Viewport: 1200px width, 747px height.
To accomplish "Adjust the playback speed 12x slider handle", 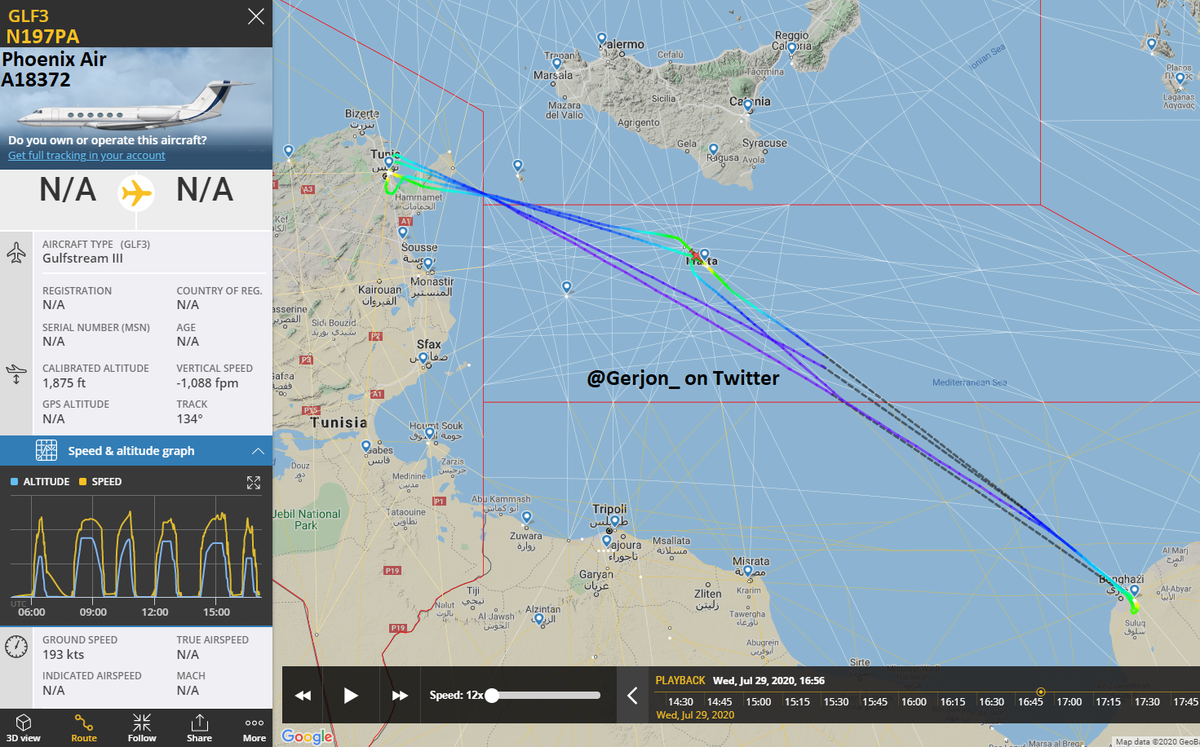I will pyautogui.click(x=492, y=695).
